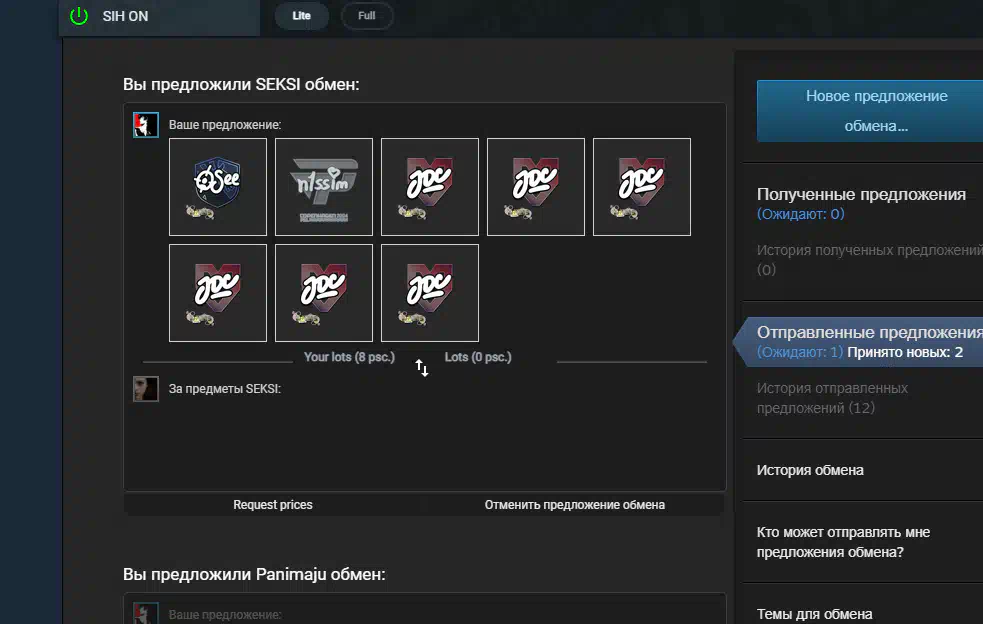Click SEKSI's avatar next to За предметы
983x624 pixels.
point(145,389)
